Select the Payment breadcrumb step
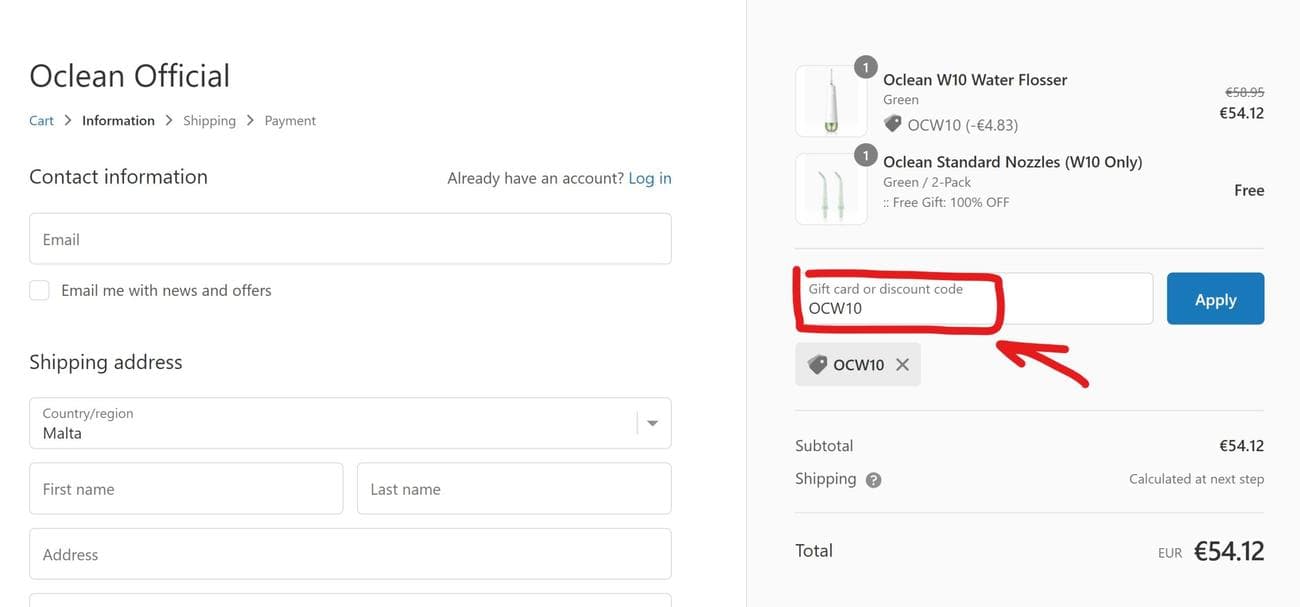Viewport: 1300px width, 607px height. [290, 121]
